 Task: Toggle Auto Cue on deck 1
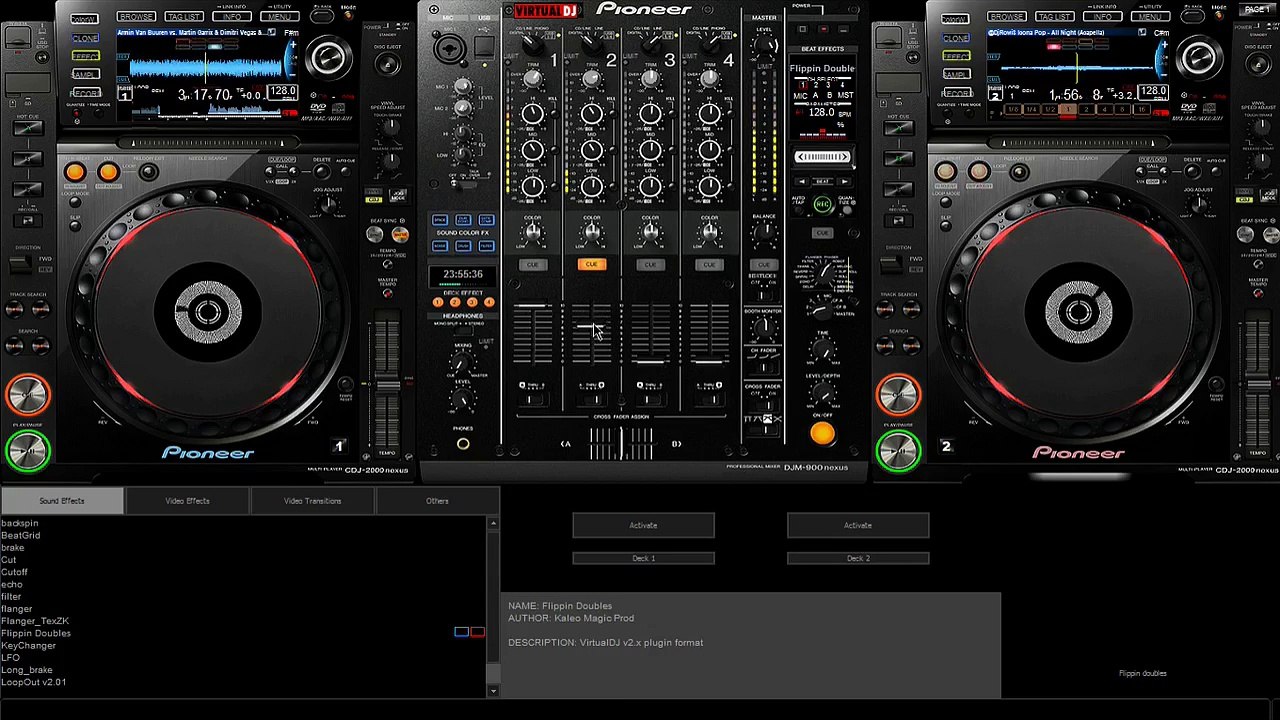(346, 169)
